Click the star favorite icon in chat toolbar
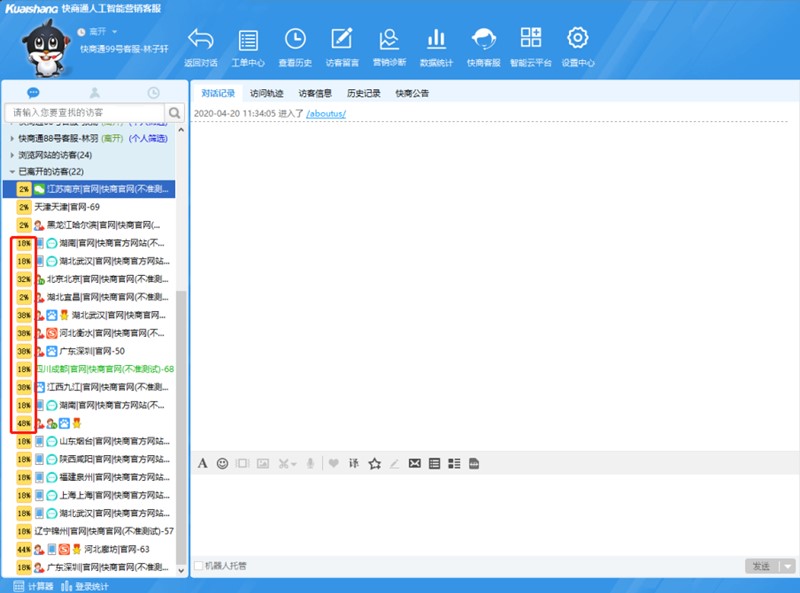Viewport: 800px width, 593px height. (x=375, y=463)
